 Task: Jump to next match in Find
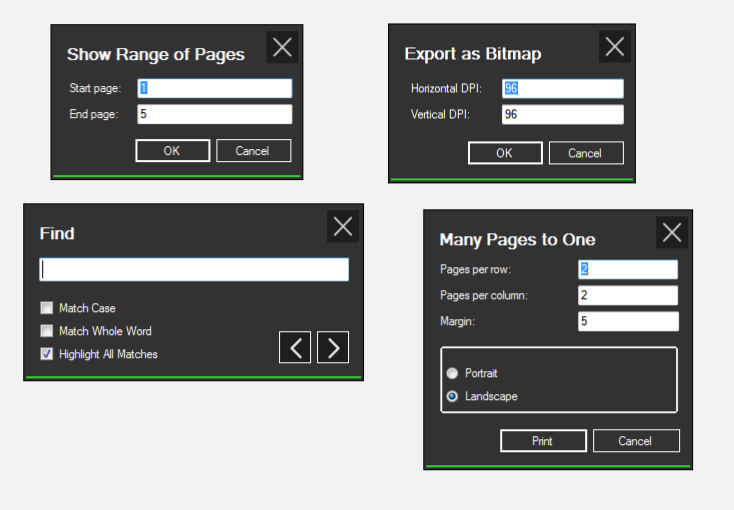[333, 347]
